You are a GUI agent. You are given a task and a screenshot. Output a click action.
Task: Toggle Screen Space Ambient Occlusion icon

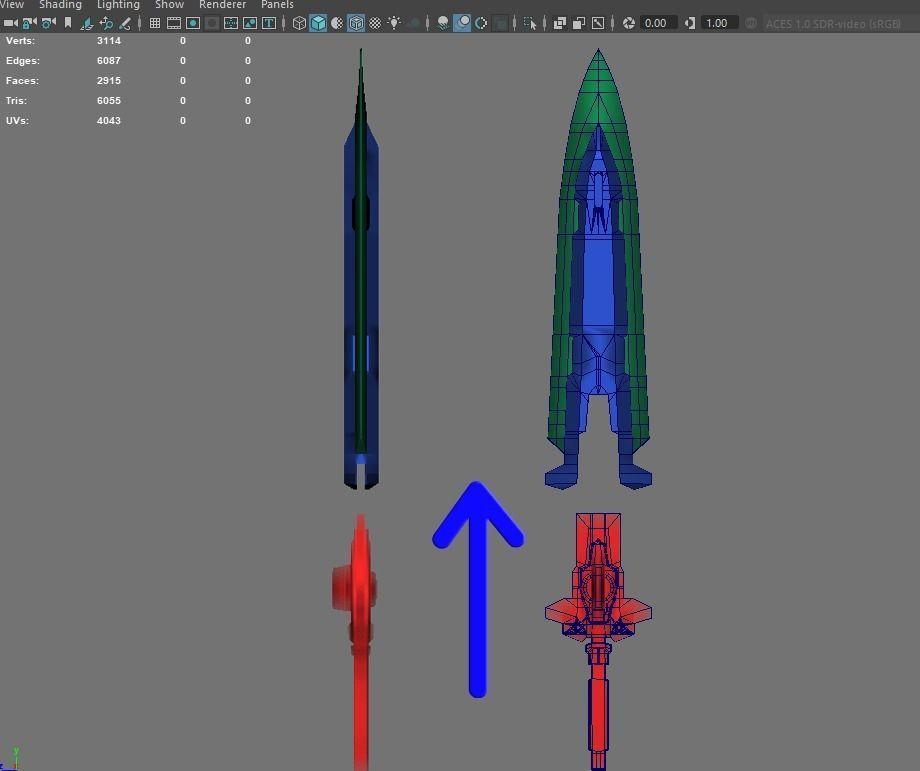[x=443, y=23]
